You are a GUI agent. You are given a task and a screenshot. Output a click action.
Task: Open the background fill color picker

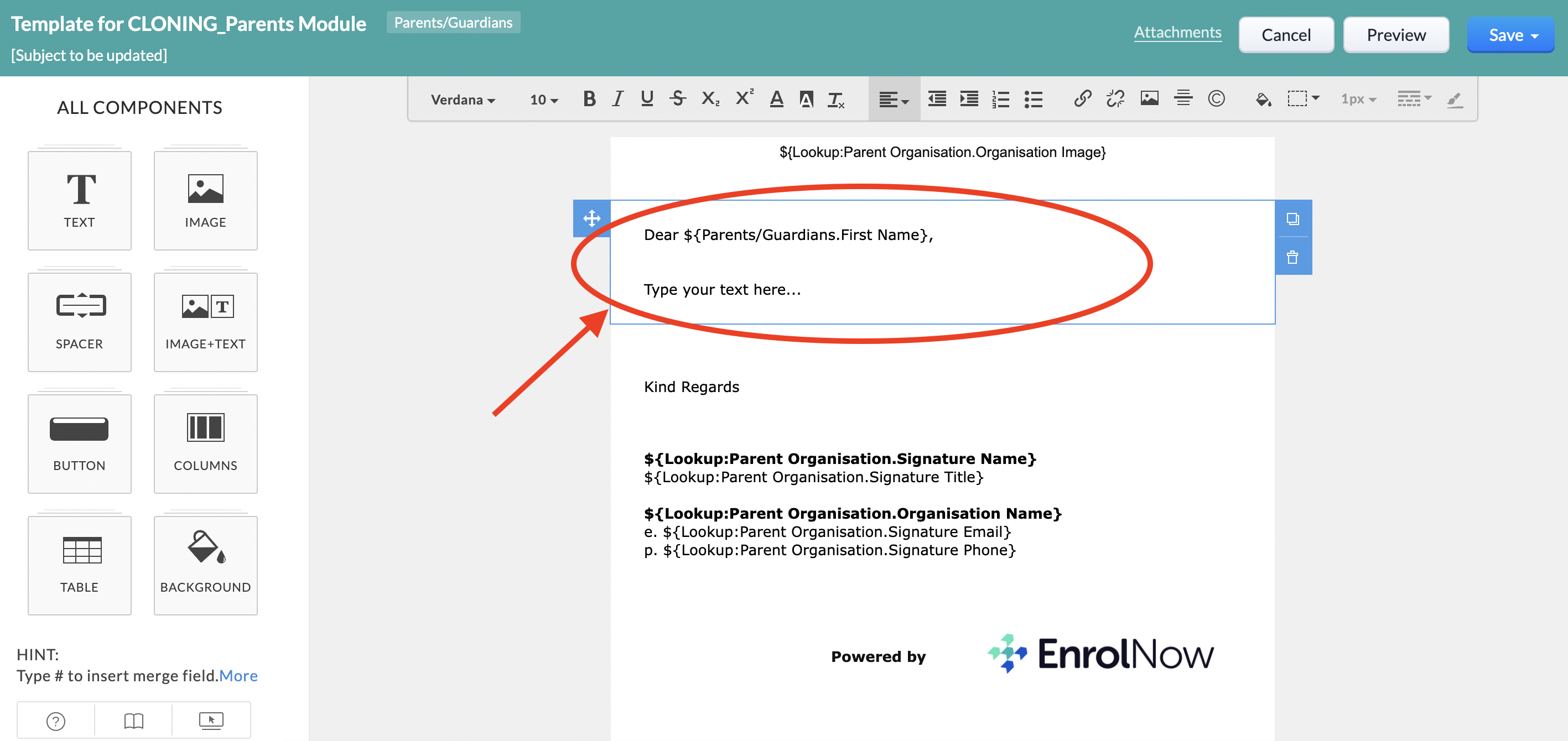[x=1263, y=98]
